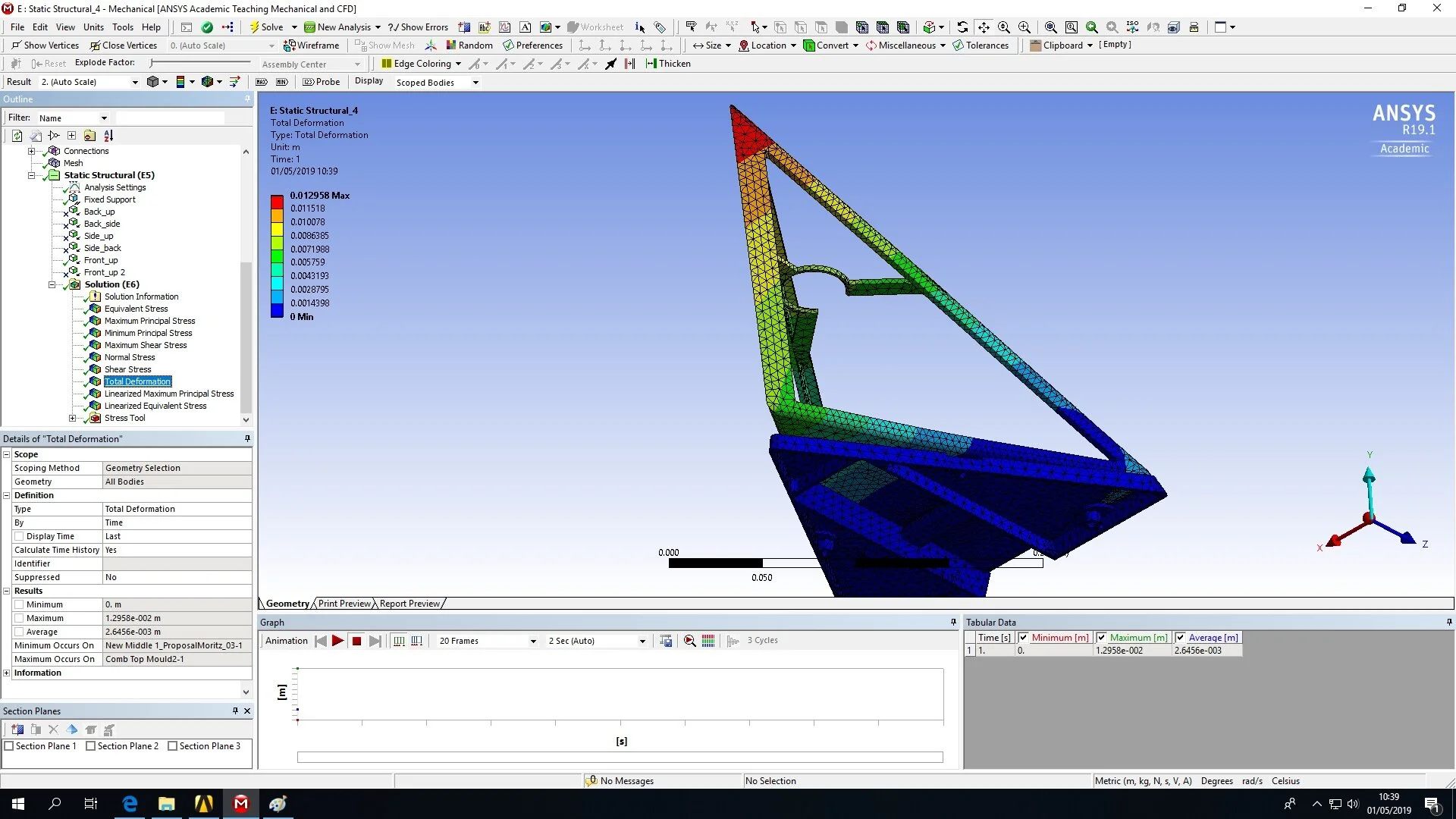
Task: Export animation video file icon
Action: (x=666, y=641)
